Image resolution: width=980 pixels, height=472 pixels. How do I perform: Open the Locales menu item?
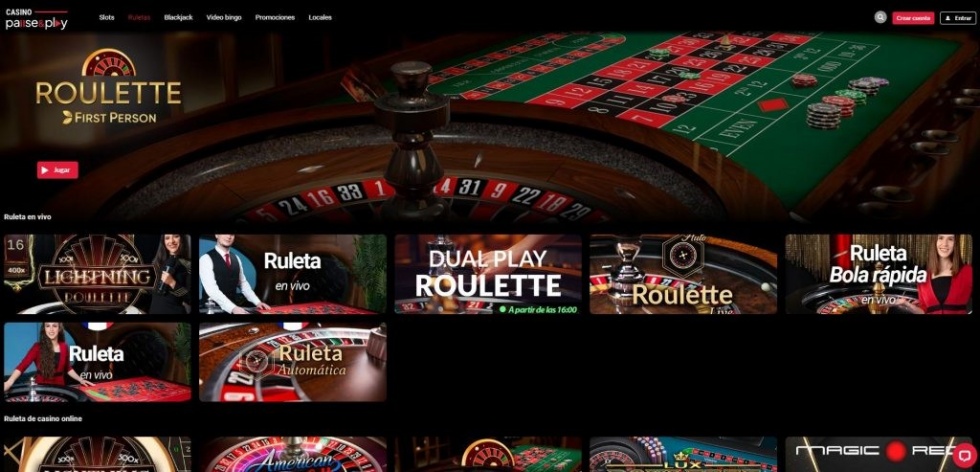pyautogui.click(x=320, y=18)
